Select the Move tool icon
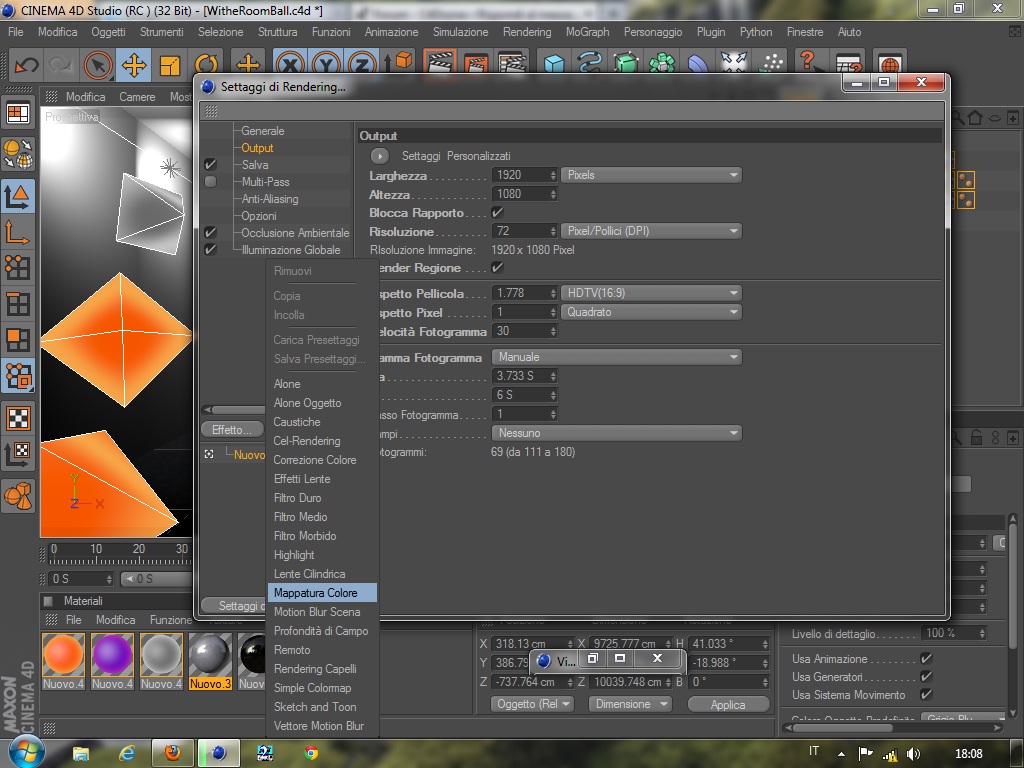 tap(134, 65)
